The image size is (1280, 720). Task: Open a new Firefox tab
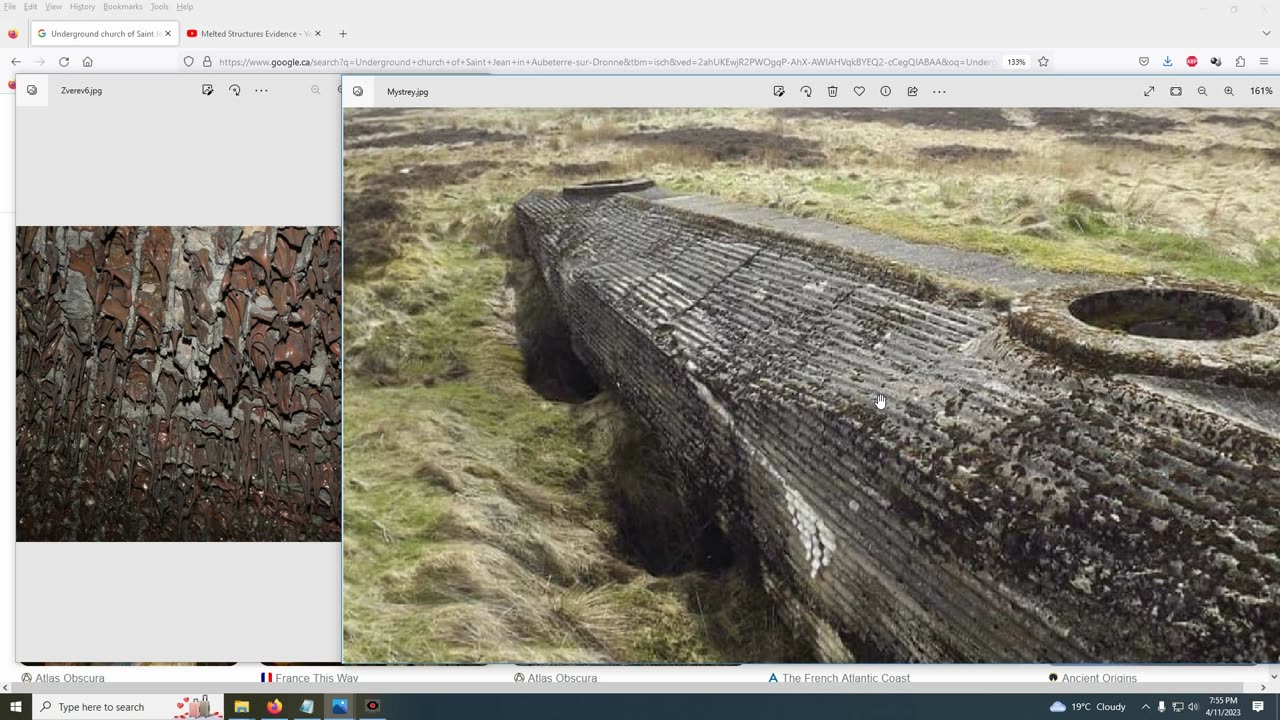[x=342, y=33]
